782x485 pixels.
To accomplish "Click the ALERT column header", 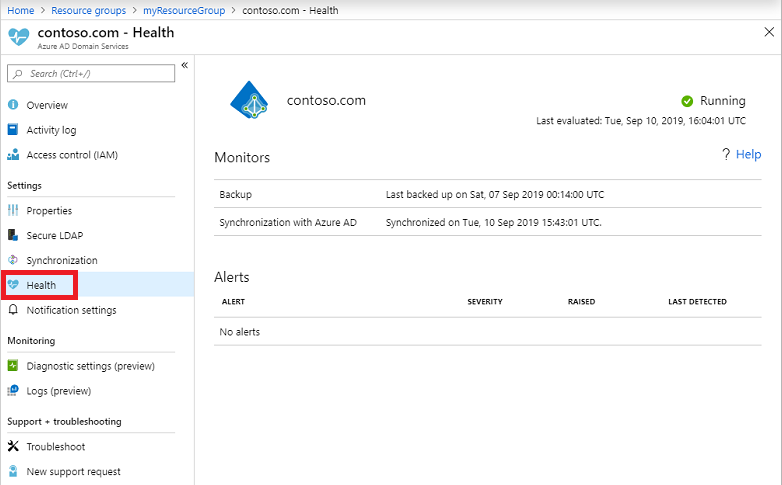I will [x=233, y=301].
